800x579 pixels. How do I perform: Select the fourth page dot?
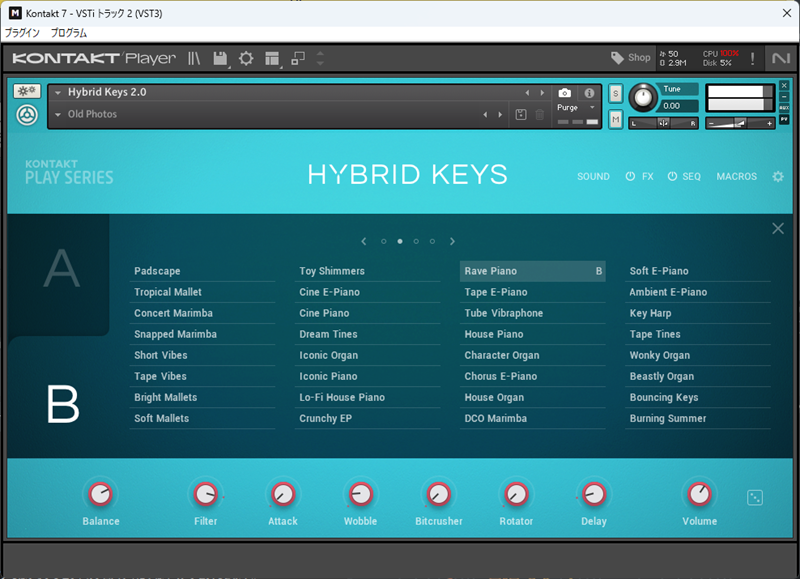pyautogui.click(x=432, y=241)
